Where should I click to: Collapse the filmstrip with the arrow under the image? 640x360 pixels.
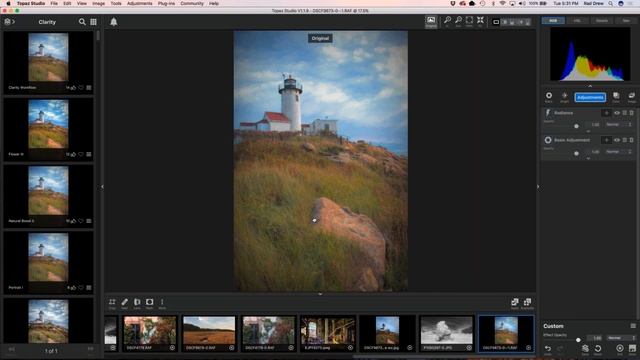tap(320, 294)
